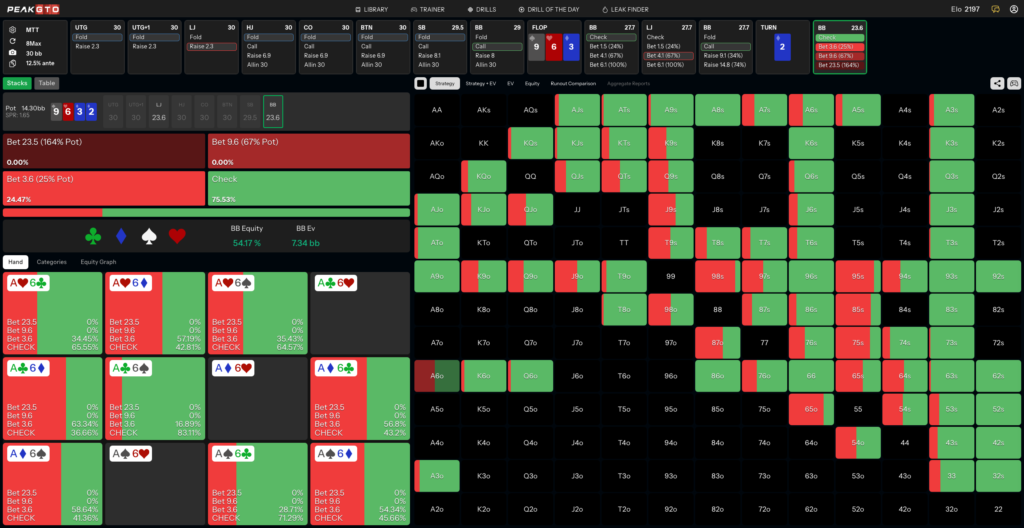Select Bet 3.6 (25%) in the active BB panel

point(840,47)
